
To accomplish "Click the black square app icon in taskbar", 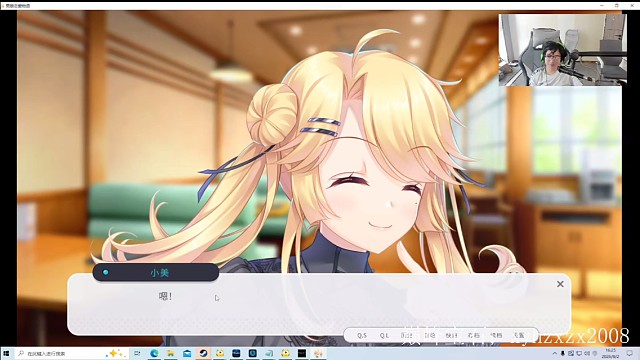I will tap(302, 353).
